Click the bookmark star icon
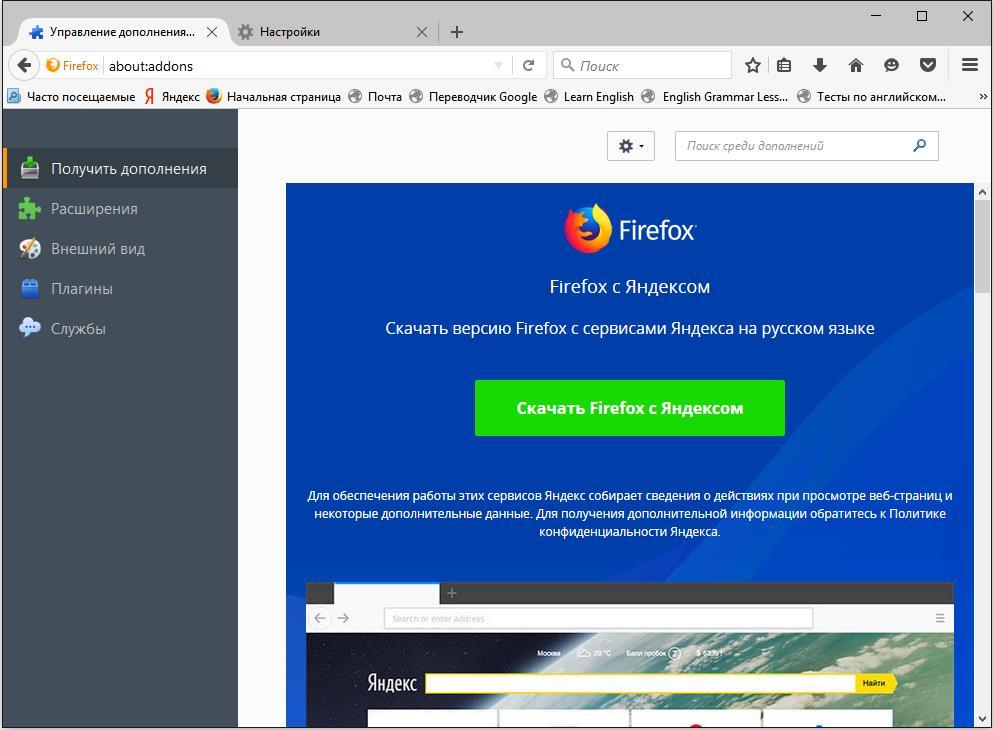The height and width of the screenshot is (730, 993). (753, 65)
